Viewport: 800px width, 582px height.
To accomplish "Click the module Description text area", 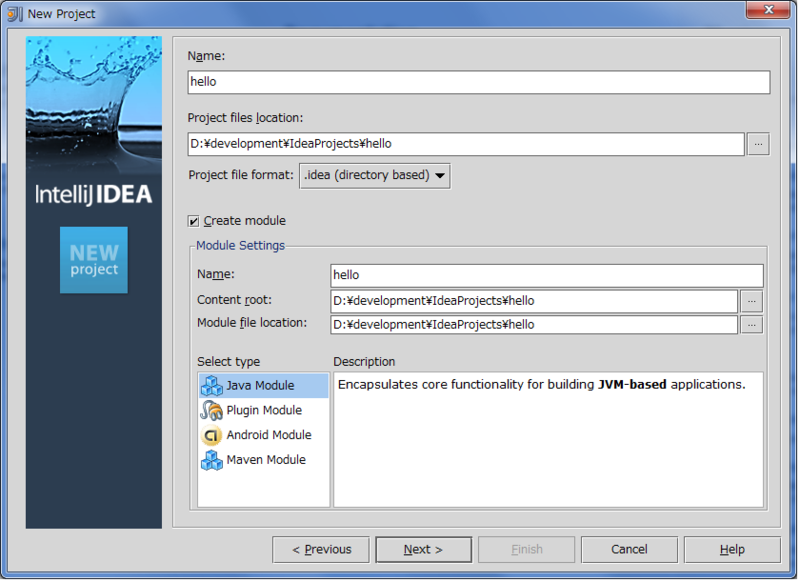I will (548, 440).
